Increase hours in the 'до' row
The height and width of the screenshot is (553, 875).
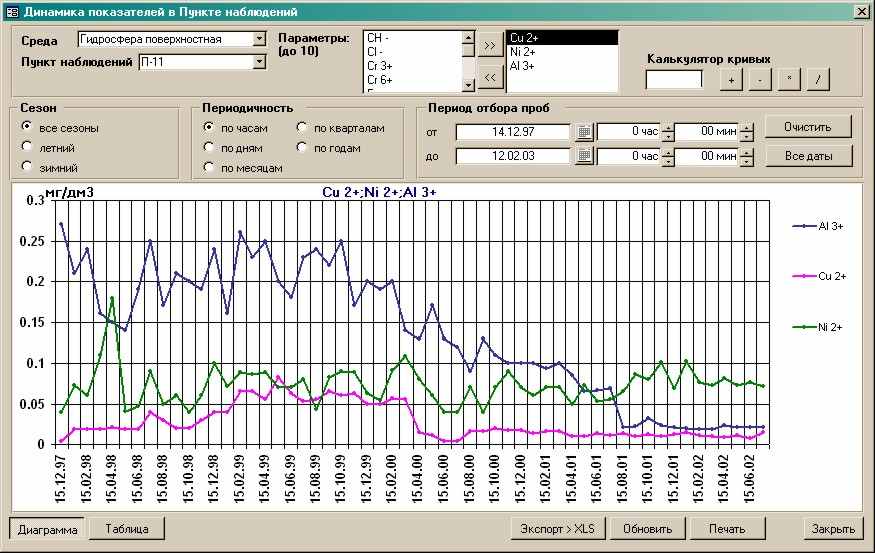668,152
